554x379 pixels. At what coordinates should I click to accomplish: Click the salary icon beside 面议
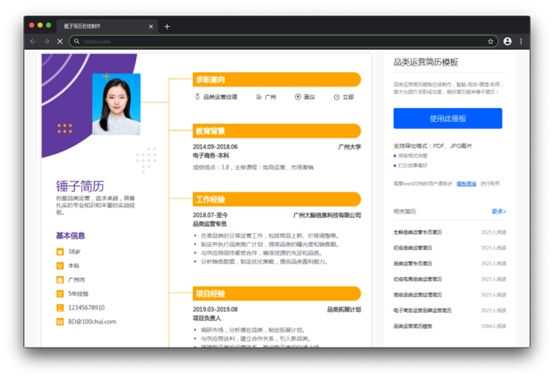(x=298, y=97)
